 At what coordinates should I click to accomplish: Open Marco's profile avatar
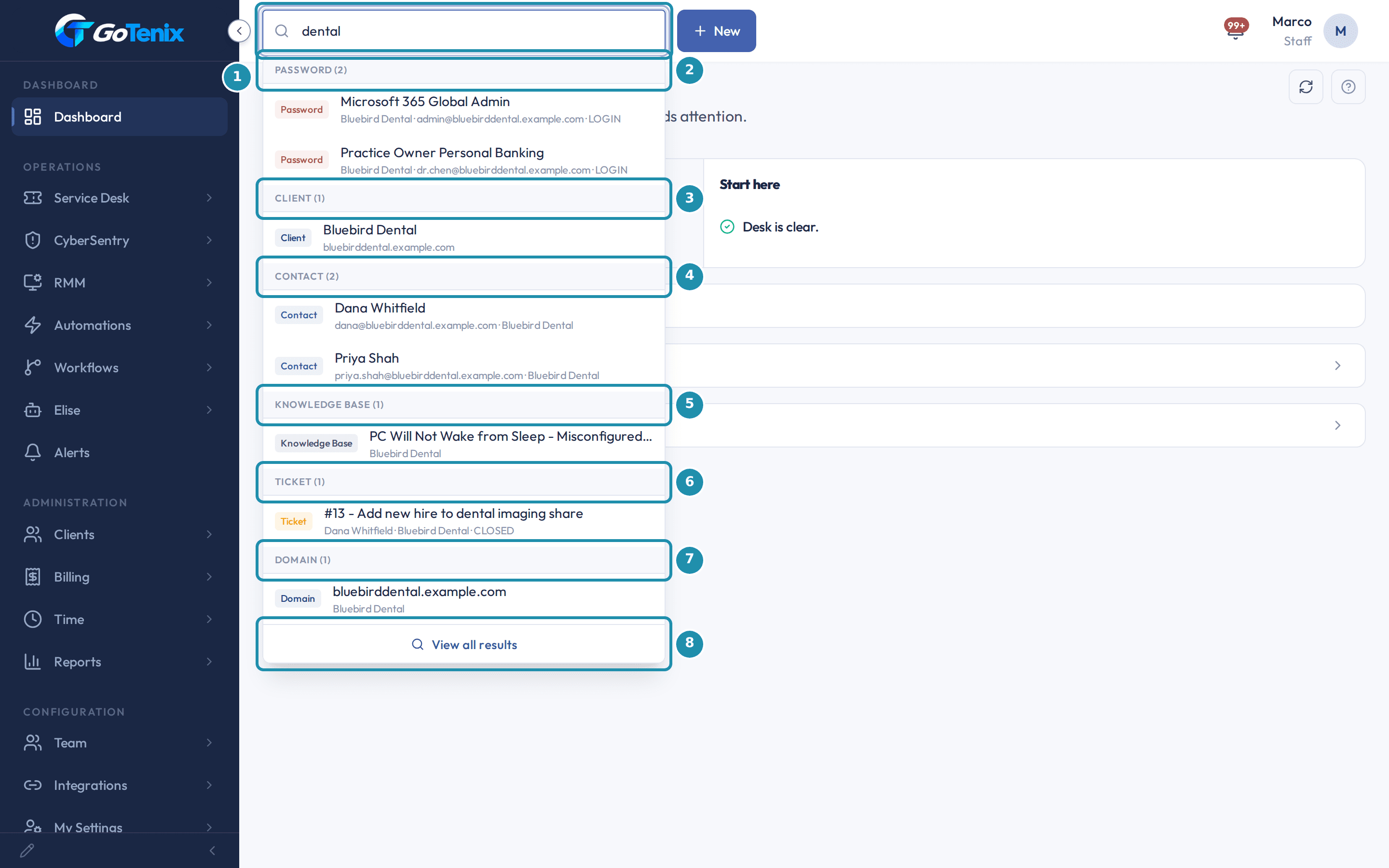click(1340, 31)
